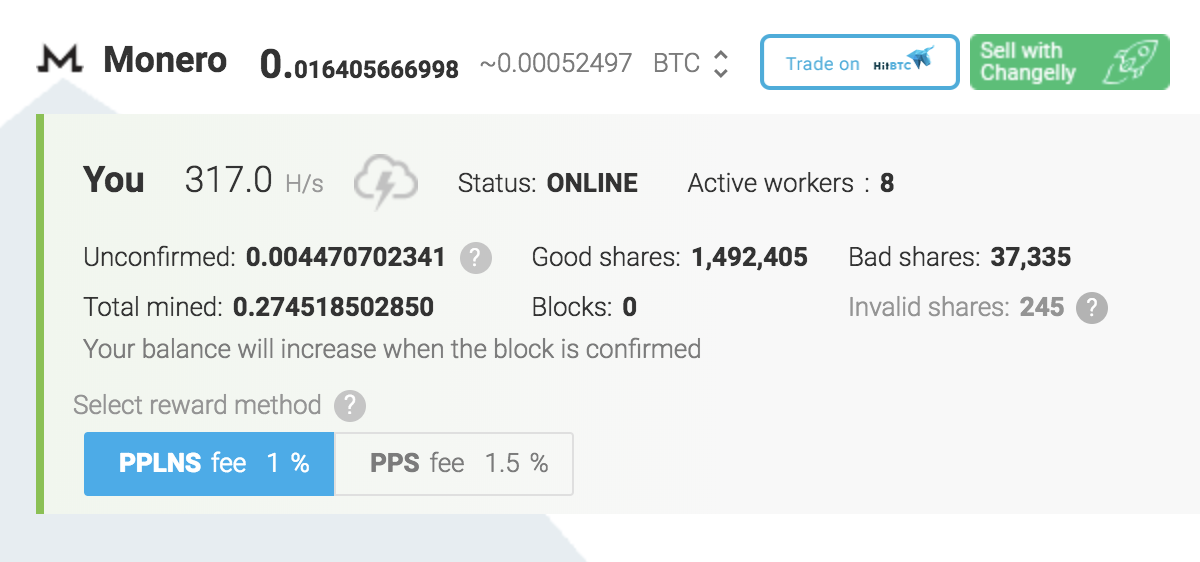The width and height of the screenshot is (1200, 562).
Task: Click the approximate 0.00052497 BTC value
Action: click(556, 64)
